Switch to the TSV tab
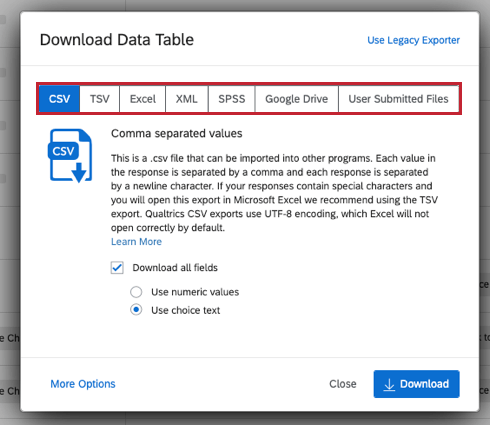Image resolution: width=490 pixels, height=425 pixels. click(x=100, y=99)
